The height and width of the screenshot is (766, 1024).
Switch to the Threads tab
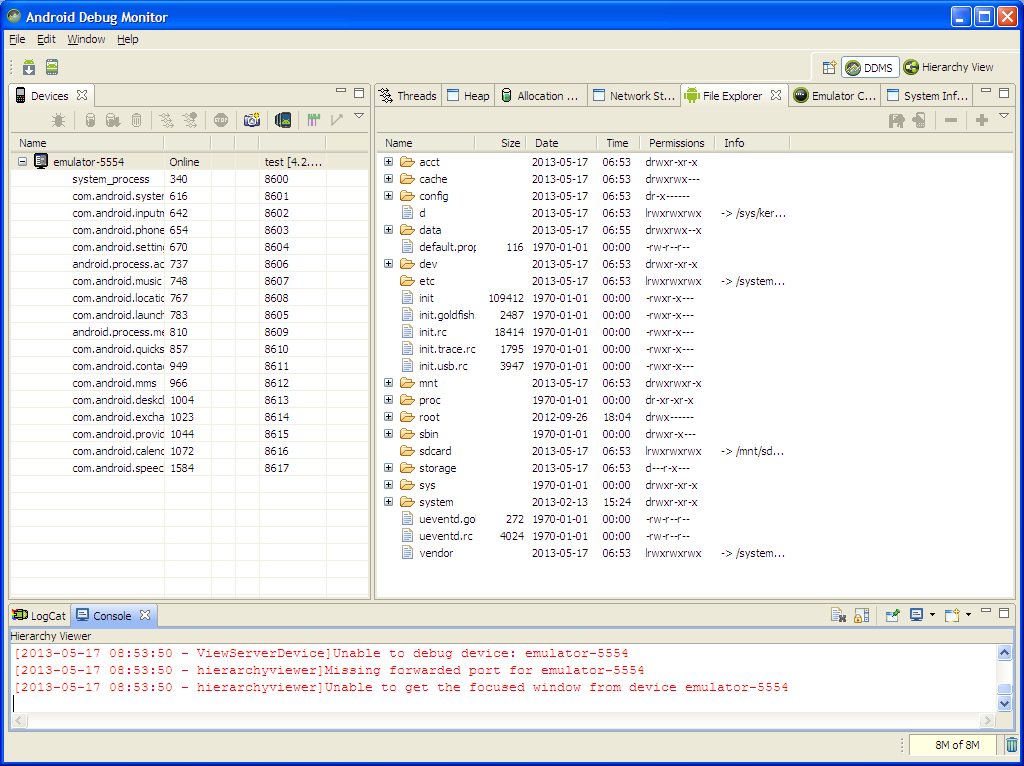[408, 95]
